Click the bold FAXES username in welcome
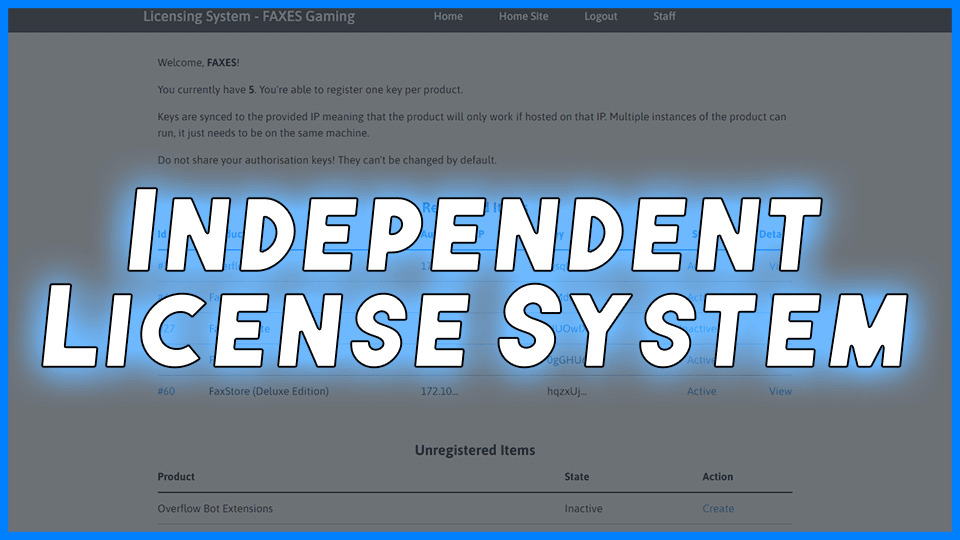Image resolution: width=960 pixels, height=540 pixels. click(x=222, y=62)
